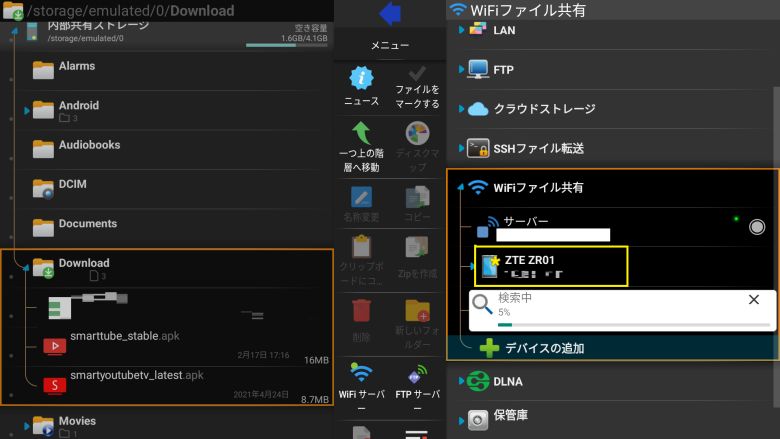Click the FTP monitor icon
This screenshot has width=780, height=439.
coord(478,69)
